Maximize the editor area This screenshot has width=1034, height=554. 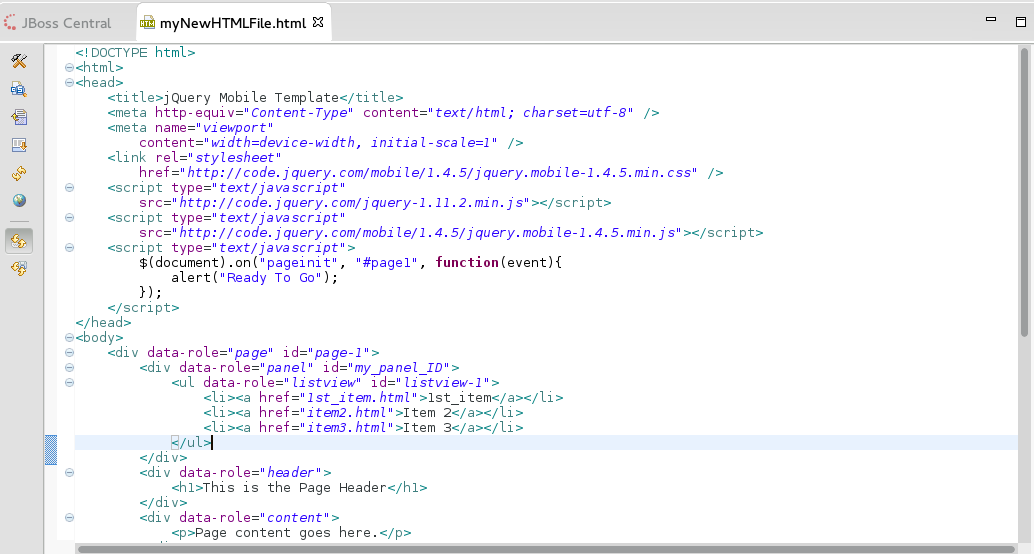tap(1020, 22)
